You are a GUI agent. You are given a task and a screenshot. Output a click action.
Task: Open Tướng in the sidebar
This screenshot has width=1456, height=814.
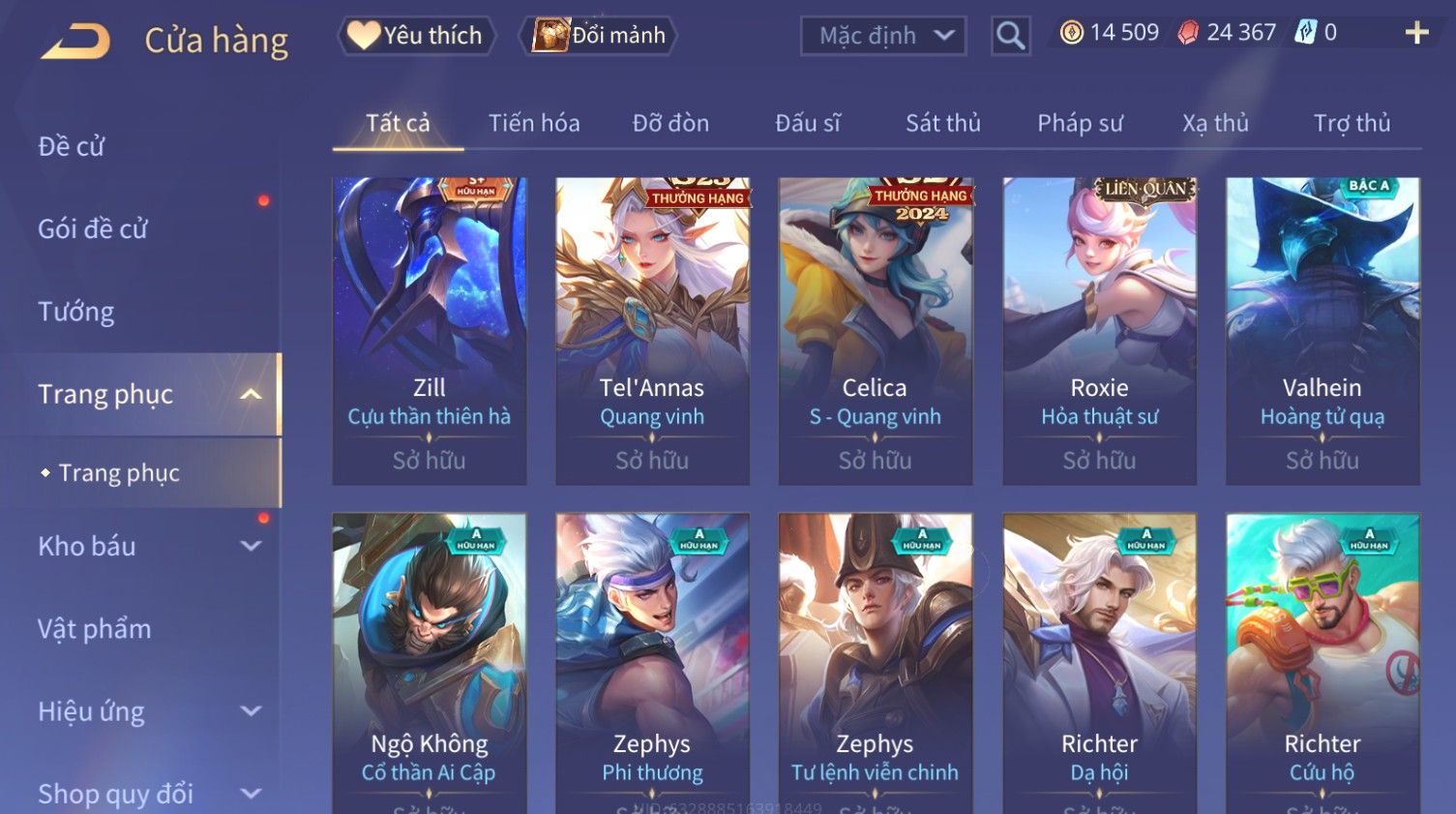76,312
